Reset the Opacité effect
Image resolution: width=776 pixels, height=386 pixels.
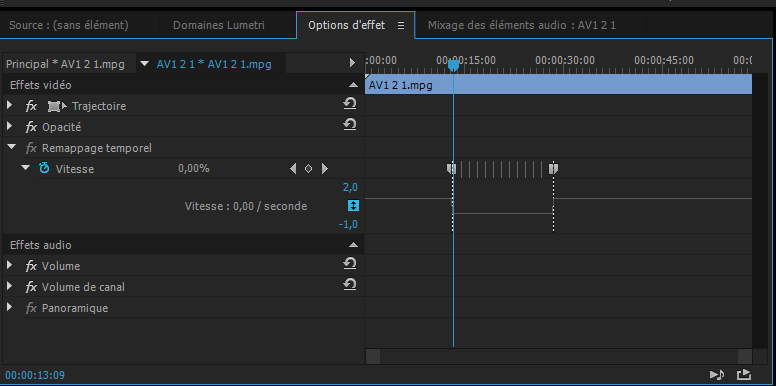tap(350, 124)
